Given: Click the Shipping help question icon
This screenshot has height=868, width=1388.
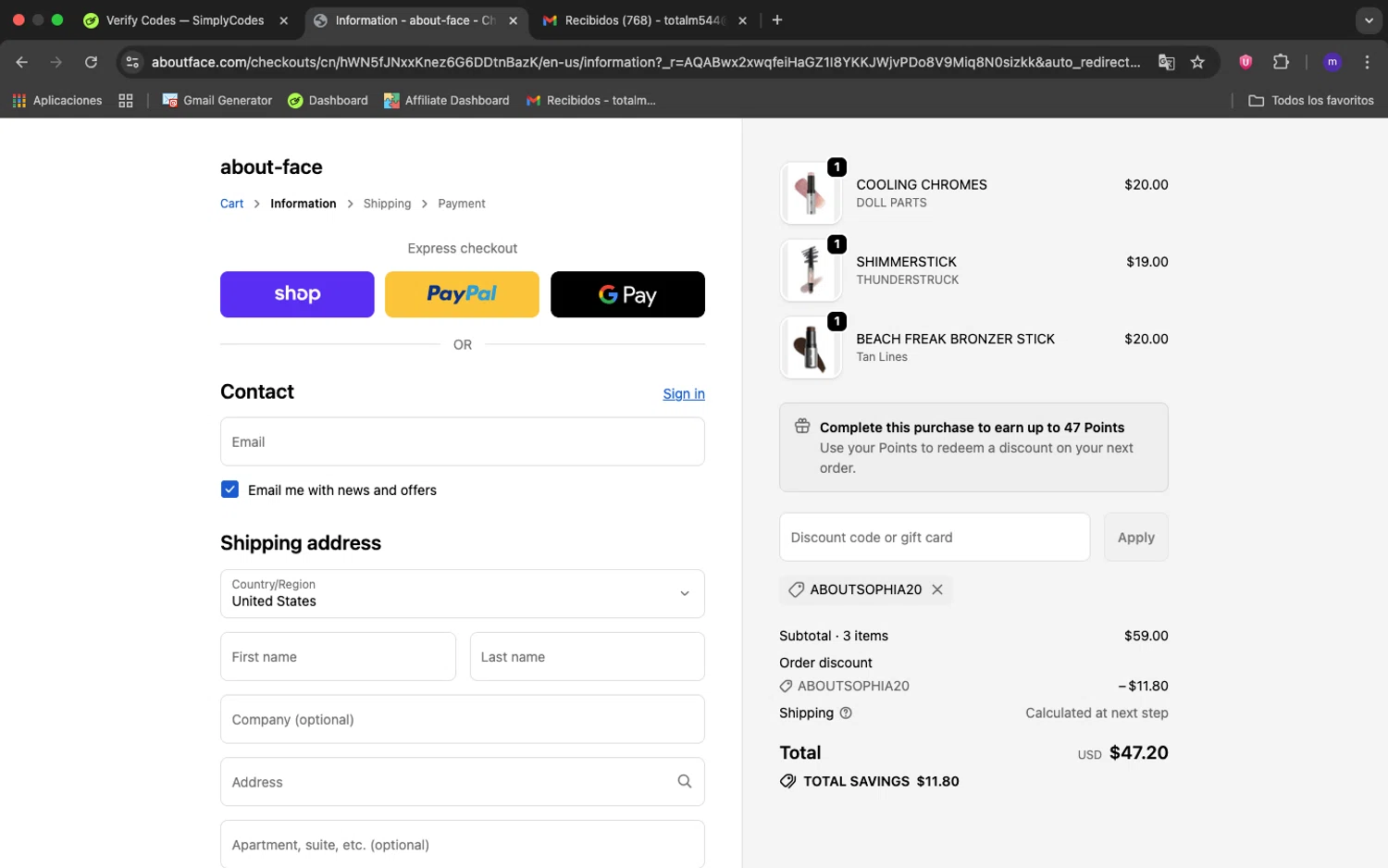Looking at the screenshot, I should click(x=846, y=713).
